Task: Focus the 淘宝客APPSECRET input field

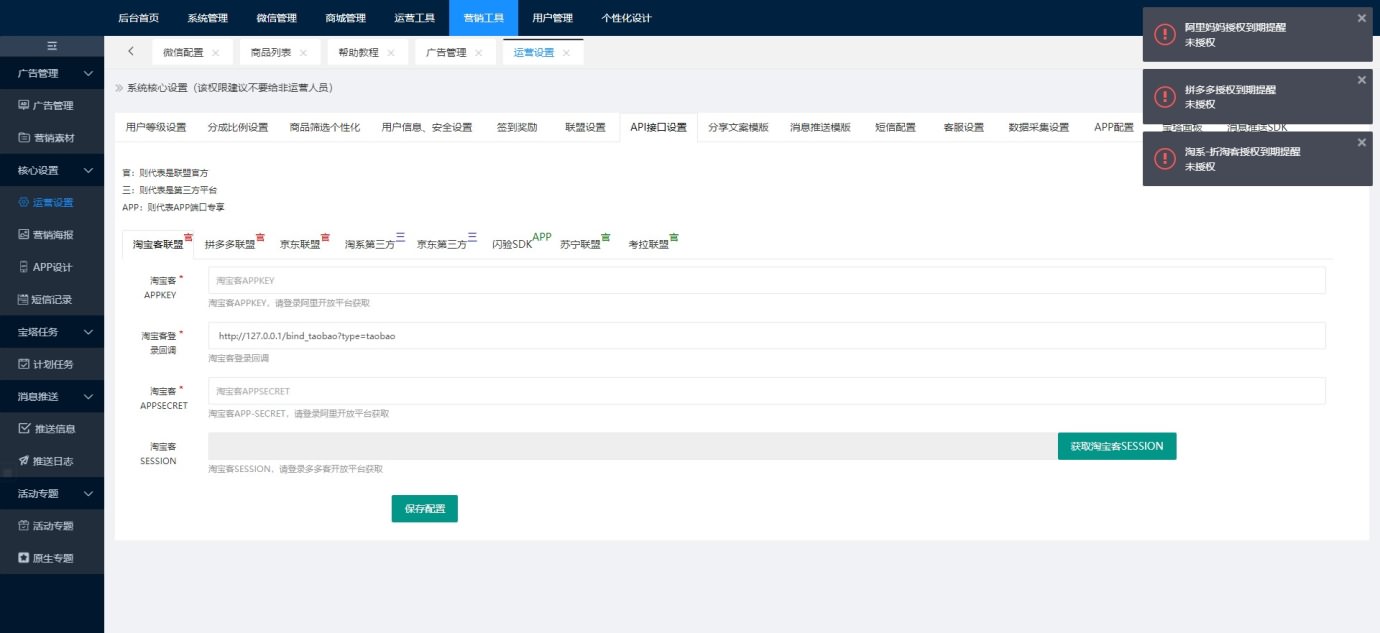Action: click(767, 391)
